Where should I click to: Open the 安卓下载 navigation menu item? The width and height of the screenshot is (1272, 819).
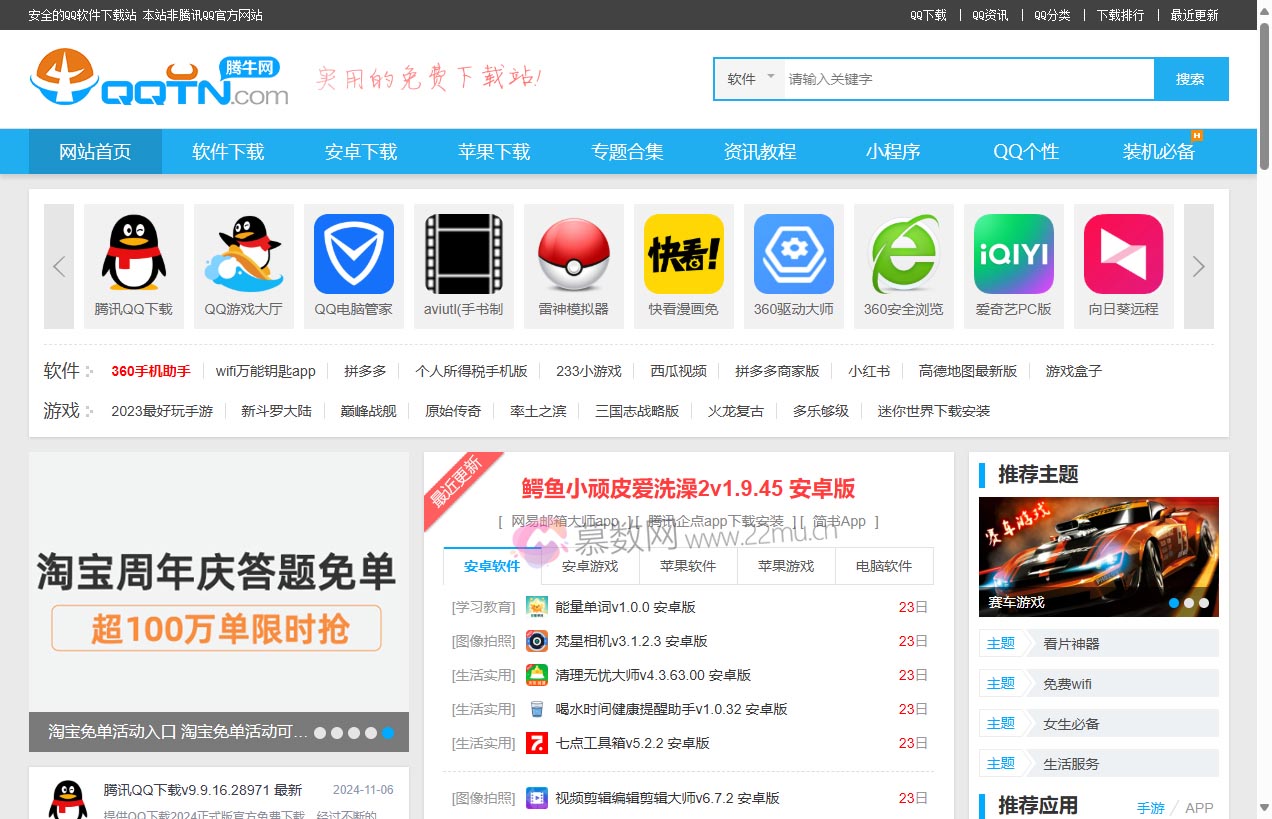pyautogui.click(x=361, y=152)
